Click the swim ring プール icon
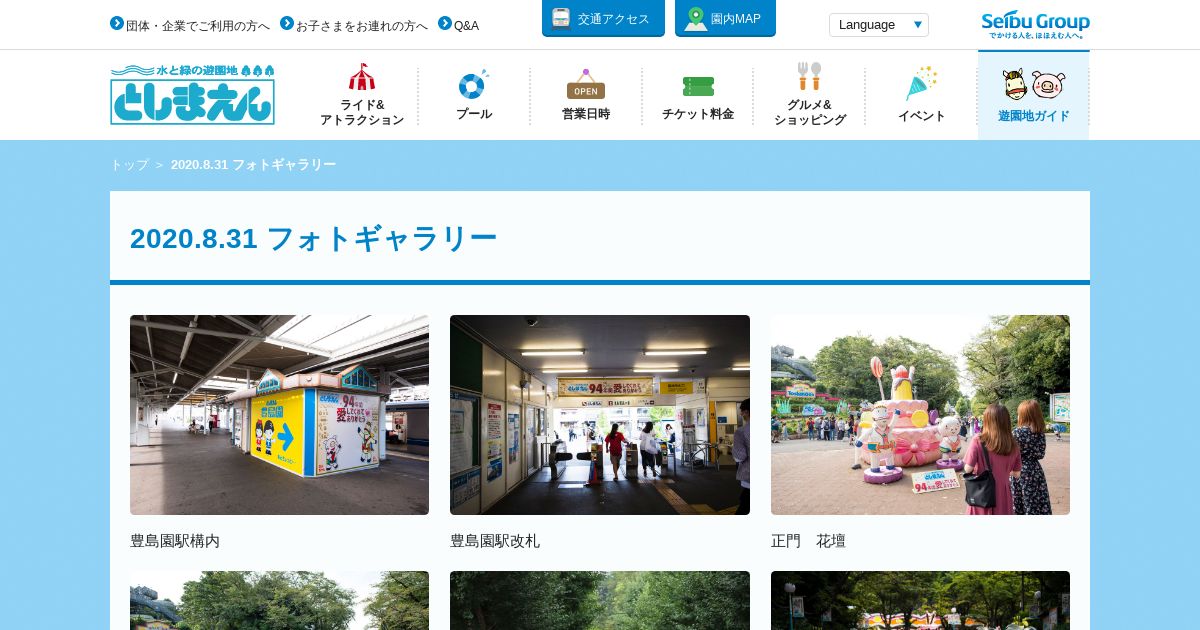 (x=473, y=84)
